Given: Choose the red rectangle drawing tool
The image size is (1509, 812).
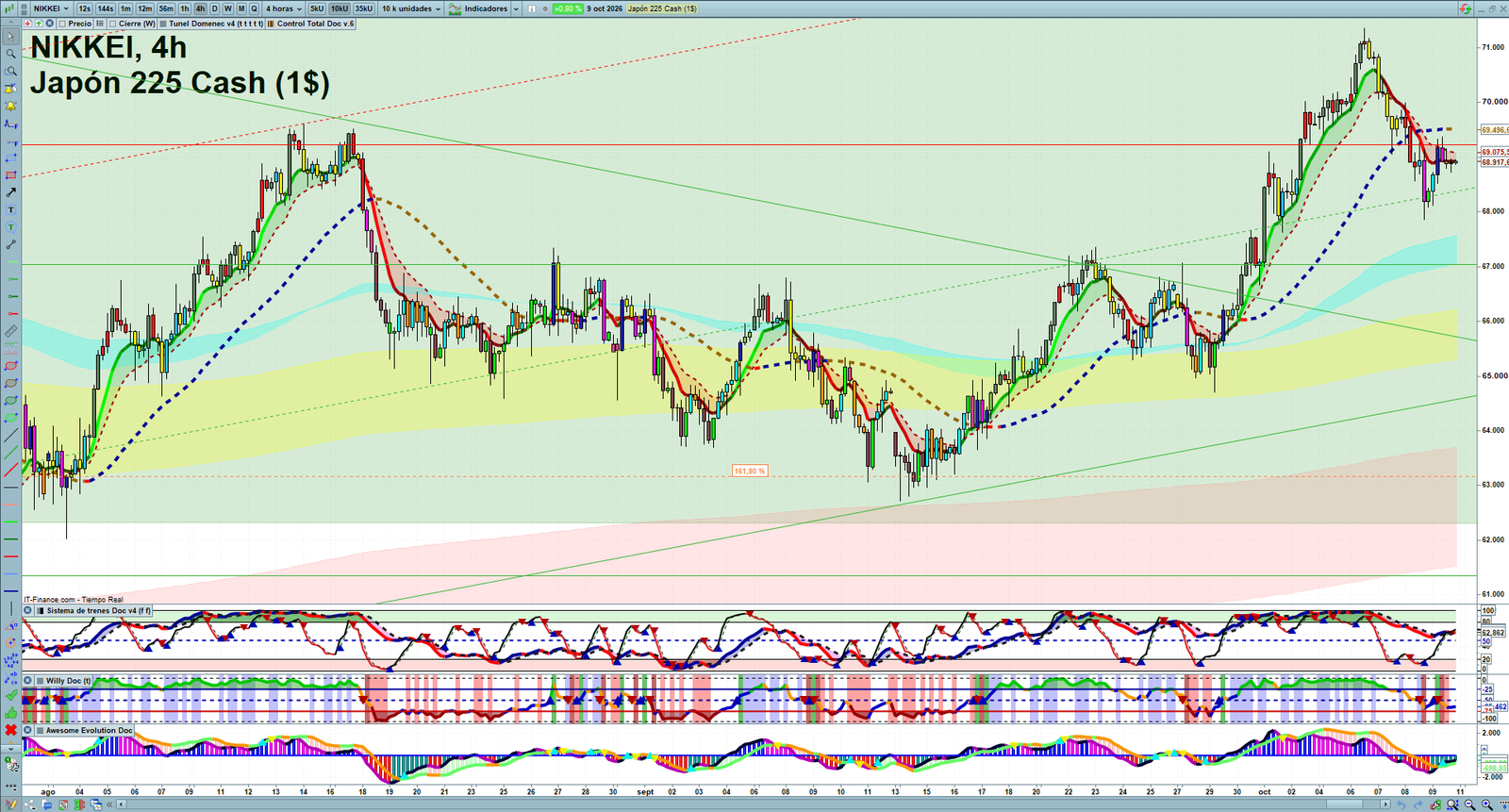Looking at the screenshot, I should (x=11, y=175).
